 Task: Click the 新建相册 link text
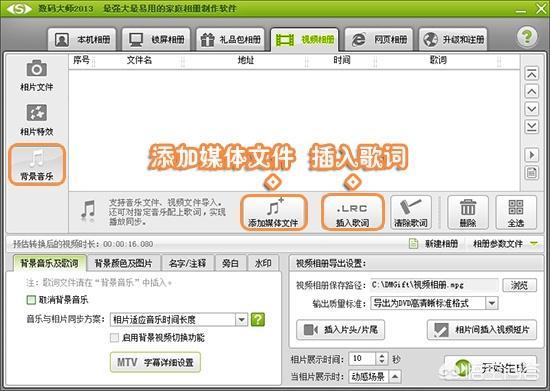(x=441, y=244)
